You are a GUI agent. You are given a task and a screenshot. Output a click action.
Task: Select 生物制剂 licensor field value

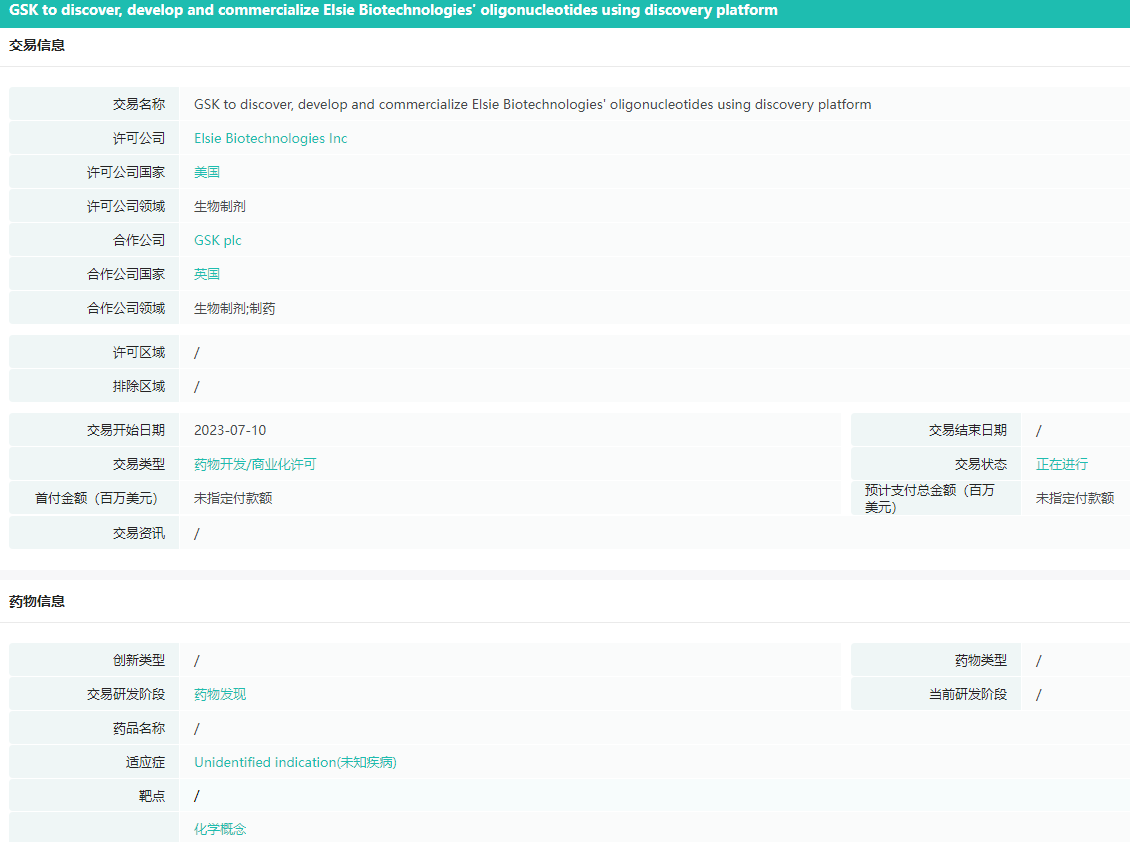220,206
